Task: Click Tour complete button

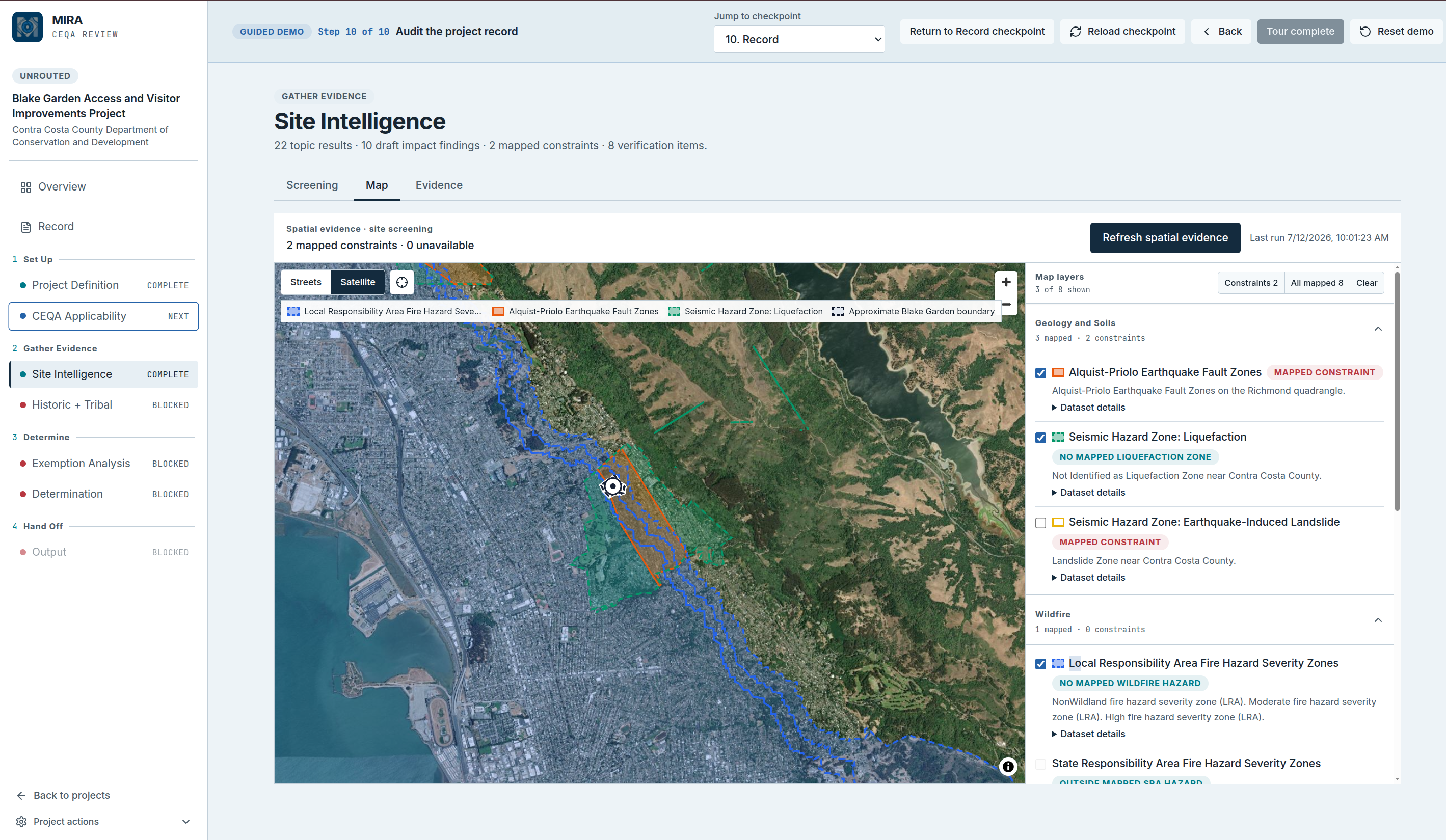Action: coord(1300,32)
